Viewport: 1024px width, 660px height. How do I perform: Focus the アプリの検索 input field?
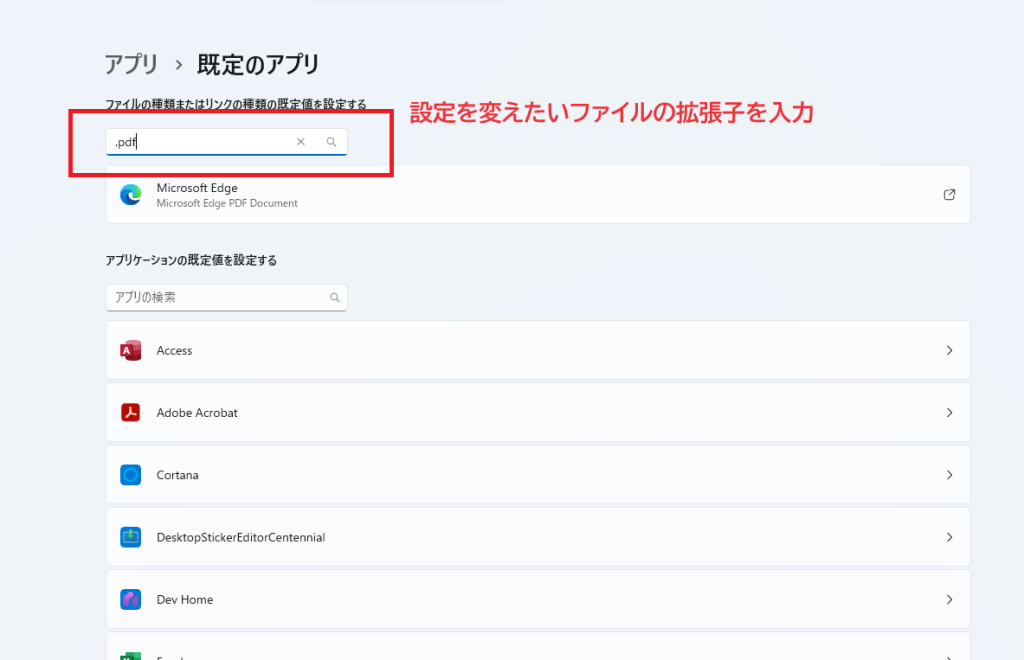coord(227,298)
